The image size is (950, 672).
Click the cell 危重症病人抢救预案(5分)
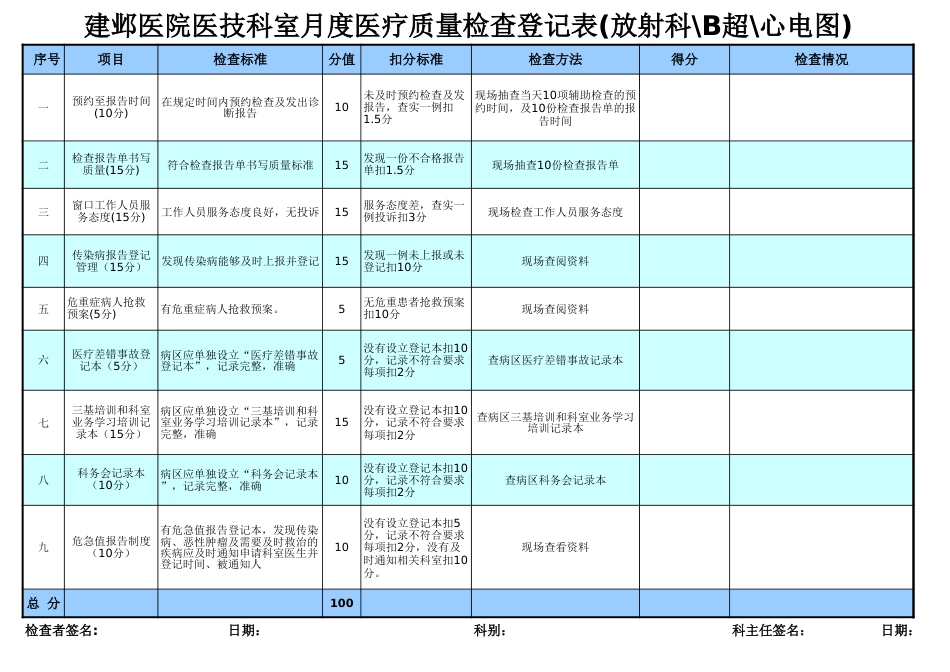click(111, 308)
